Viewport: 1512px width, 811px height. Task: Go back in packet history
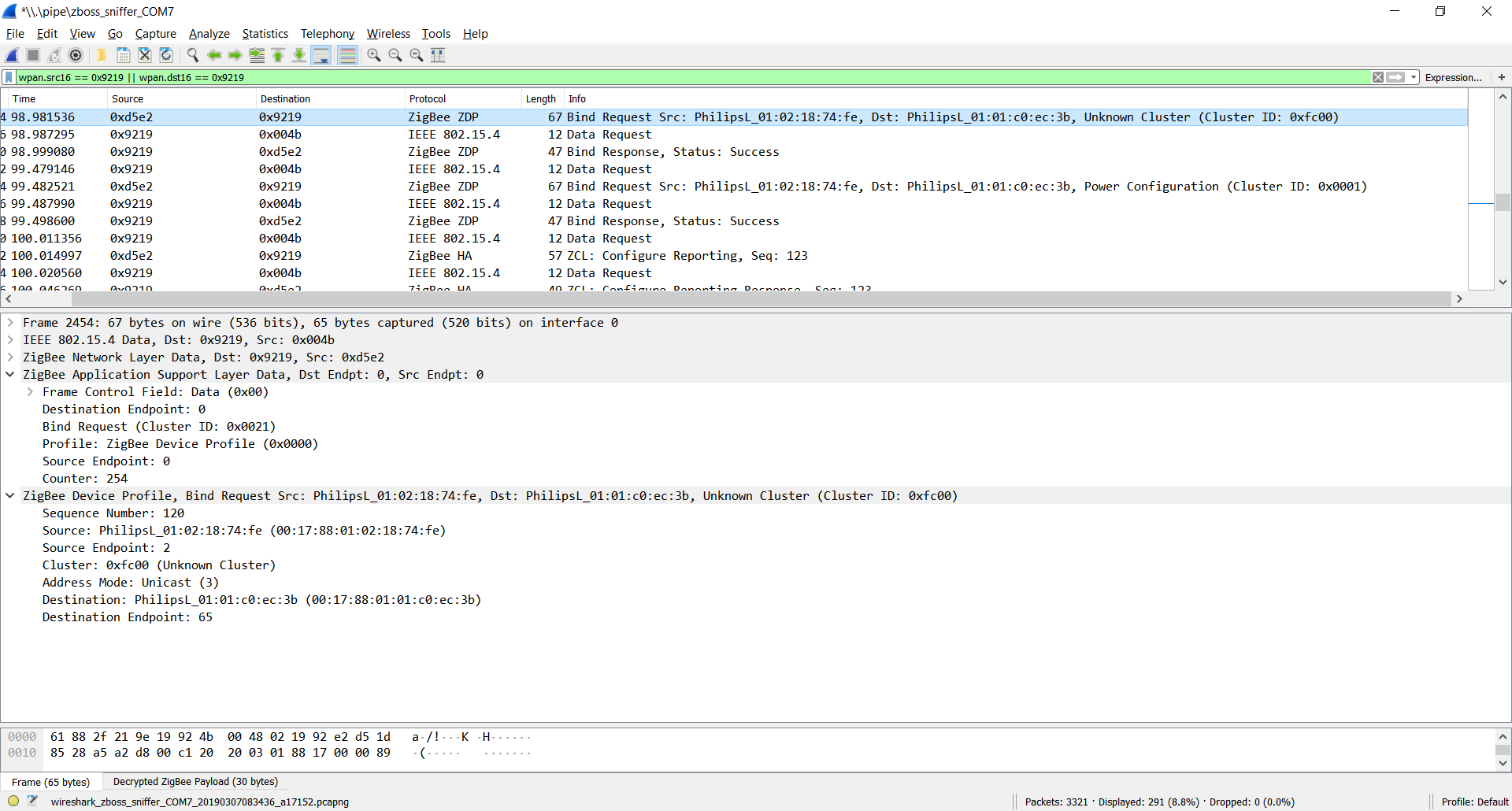coord(213,55)
